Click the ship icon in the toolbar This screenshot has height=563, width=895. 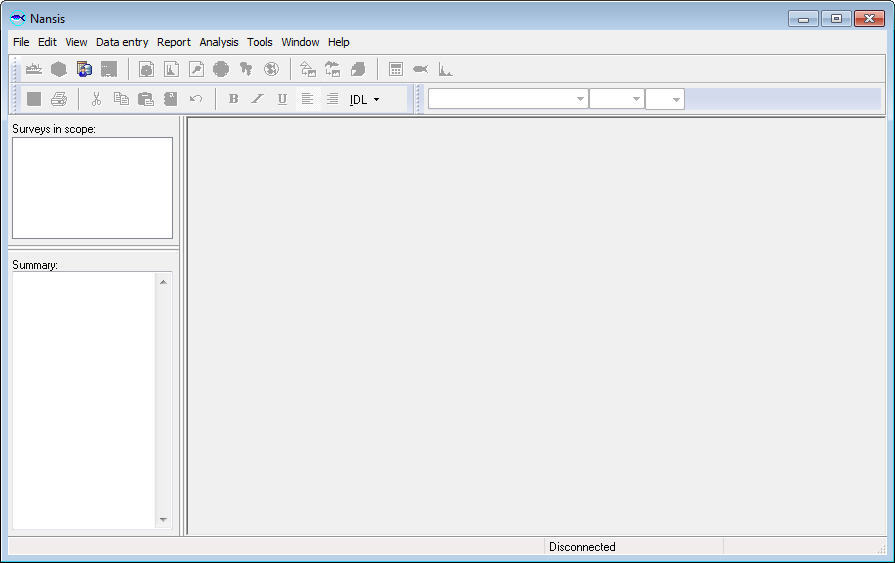pyautogui.click(x=34, y=69)
